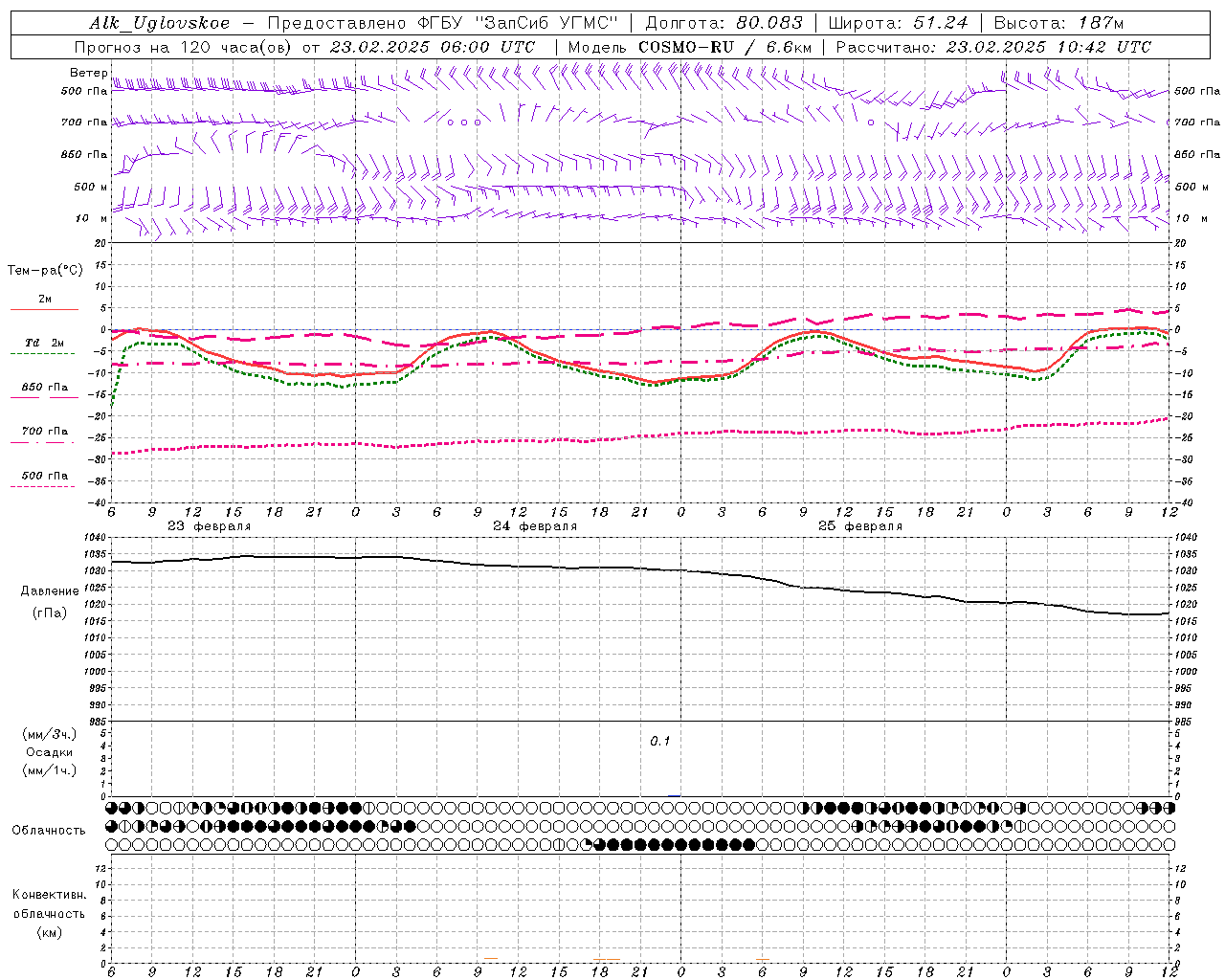This screenshot has width=1225, height=980.
Task: Click the Рассчитано: 23.02.2025 10:42 UTC timestamp
Action: point(993,47)
